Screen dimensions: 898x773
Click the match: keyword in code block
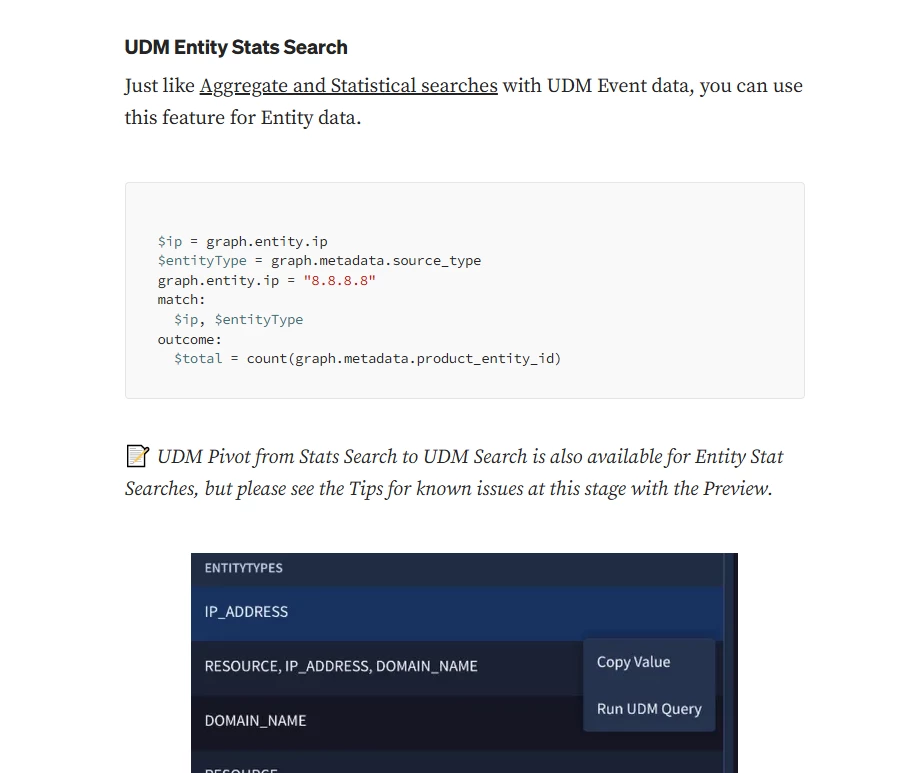pyautogui.click(x=182, y=300)
